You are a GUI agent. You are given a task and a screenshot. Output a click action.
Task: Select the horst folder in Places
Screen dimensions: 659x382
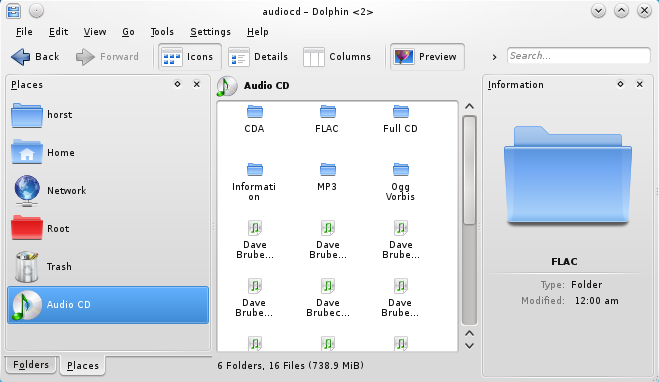[x=108, y=115]
